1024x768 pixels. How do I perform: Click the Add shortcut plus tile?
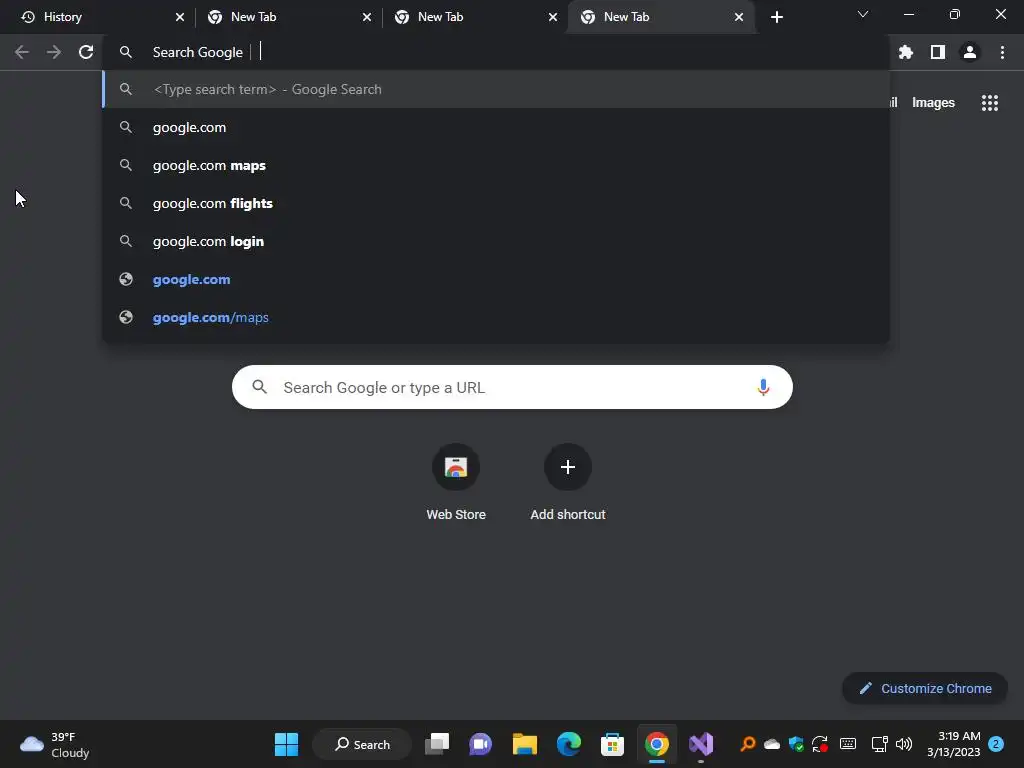pyautogui.click(x=568, y=483)
